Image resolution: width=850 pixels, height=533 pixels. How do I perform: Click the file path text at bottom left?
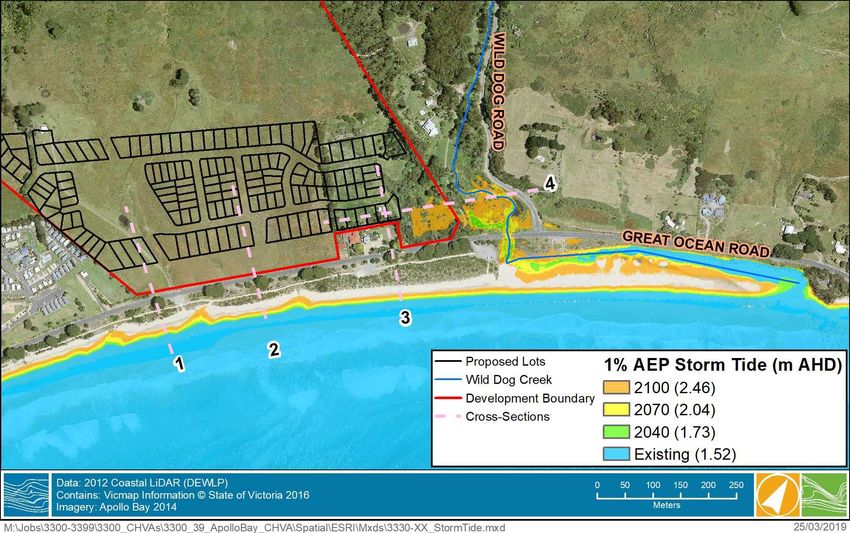(x=255, y=527)
